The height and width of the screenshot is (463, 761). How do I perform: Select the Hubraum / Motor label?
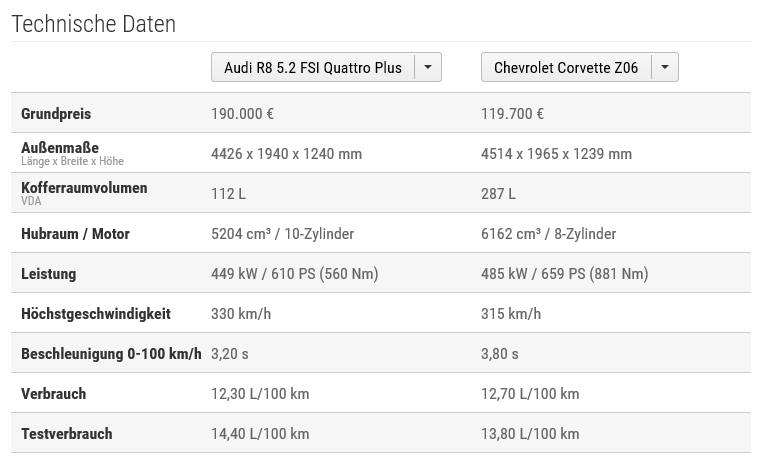click(x=76, y=234)
